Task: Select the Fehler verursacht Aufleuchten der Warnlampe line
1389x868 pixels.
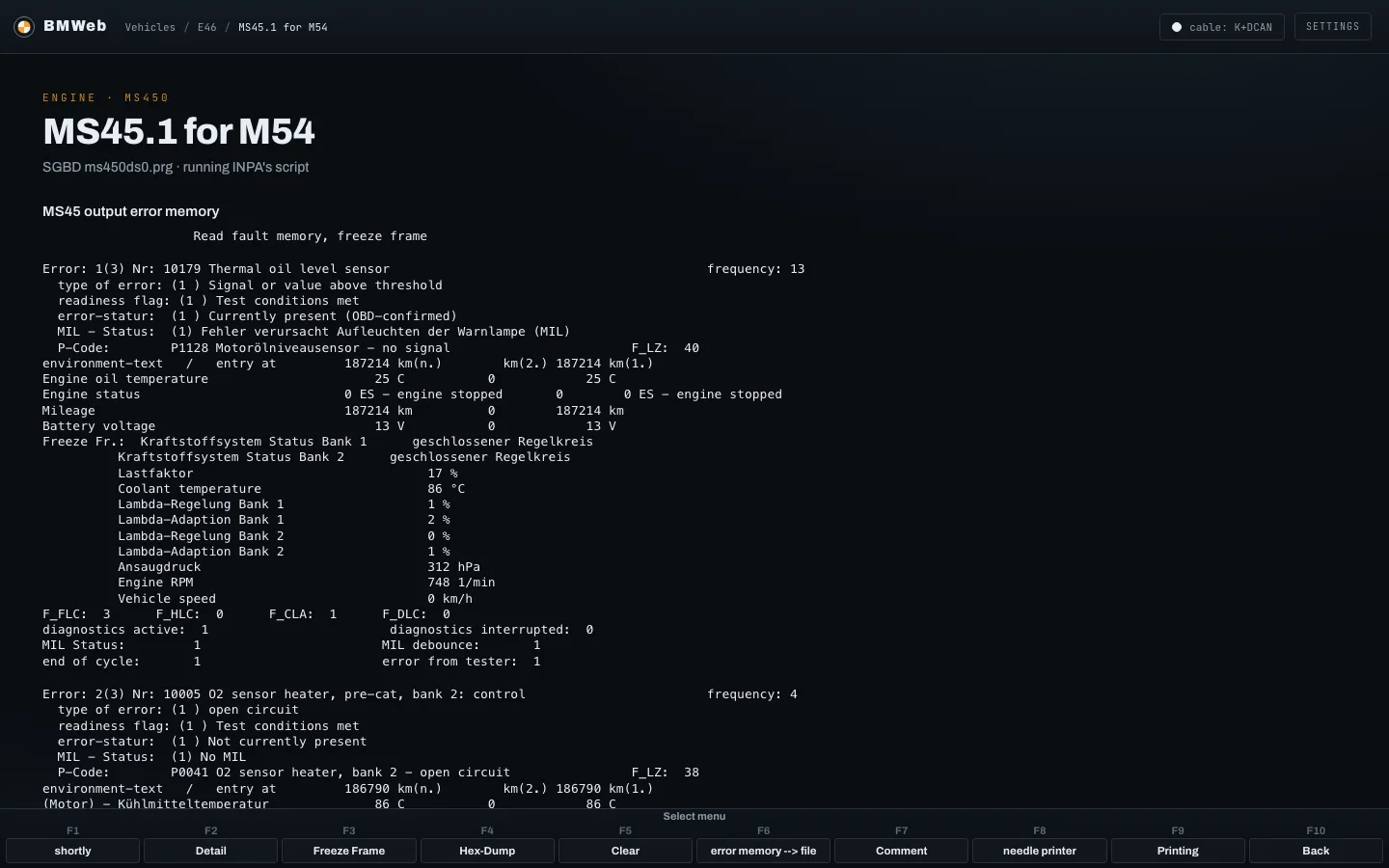Action: (313, 332)
